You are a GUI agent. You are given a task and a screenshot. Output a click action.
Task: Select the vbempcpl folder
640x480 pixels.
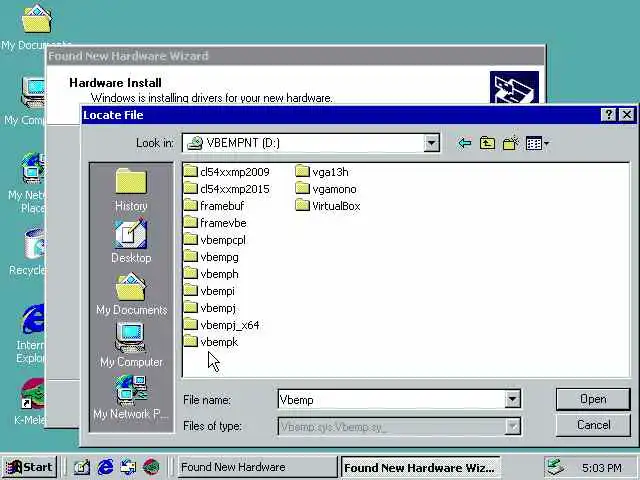pos(215,240)
